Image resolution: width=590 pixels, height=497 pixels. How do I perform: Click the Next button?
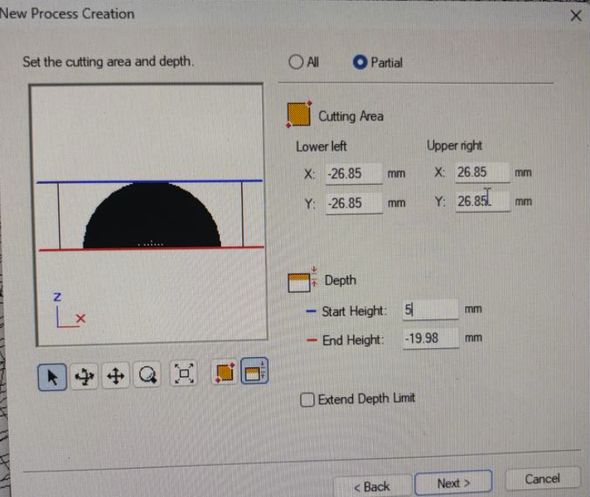tap(453, 483)
